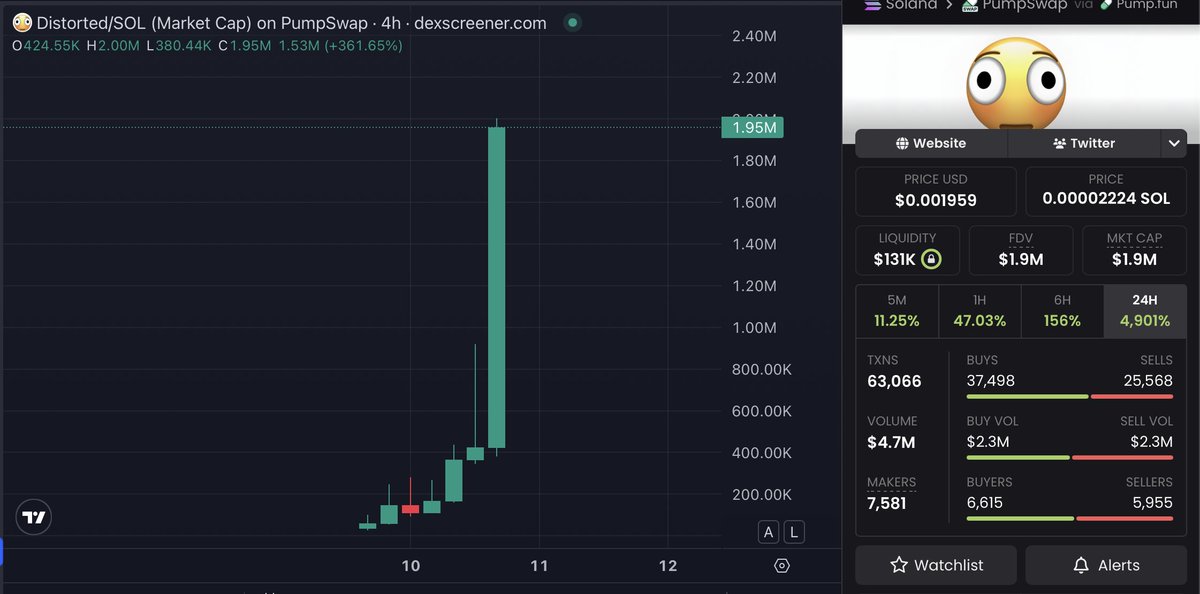Click the green status dot after dexscreener.com
Viewport: 1200px width, 594px height.
571,22
